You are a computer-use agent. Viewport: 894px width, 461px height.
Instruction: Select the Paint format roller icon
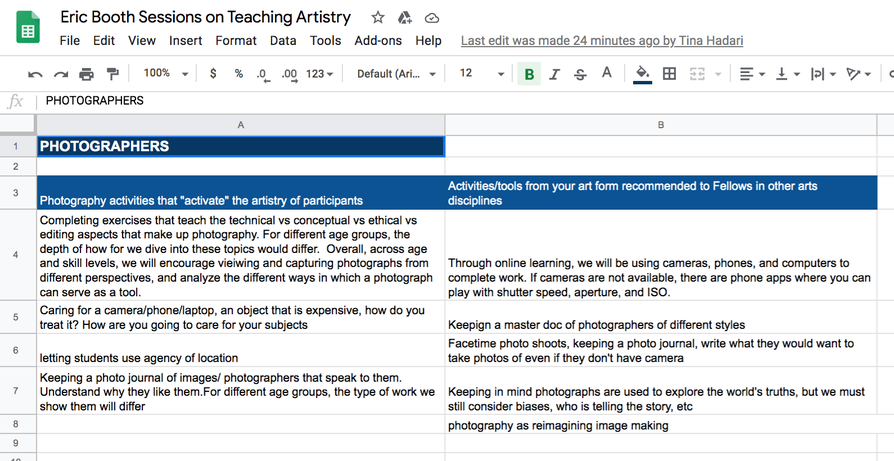(112, 74)
